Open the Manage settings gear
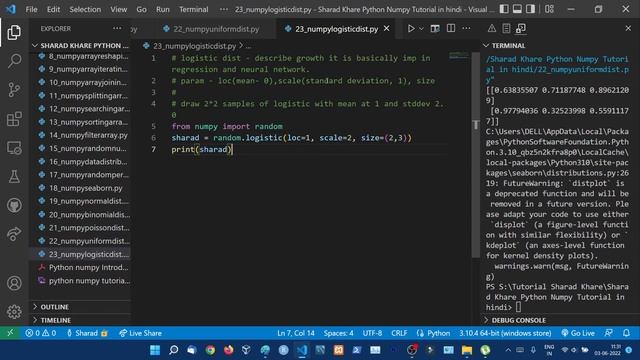The width and height of the screenshot is (640, 360). pyautogui.click(x=14, y=311)
